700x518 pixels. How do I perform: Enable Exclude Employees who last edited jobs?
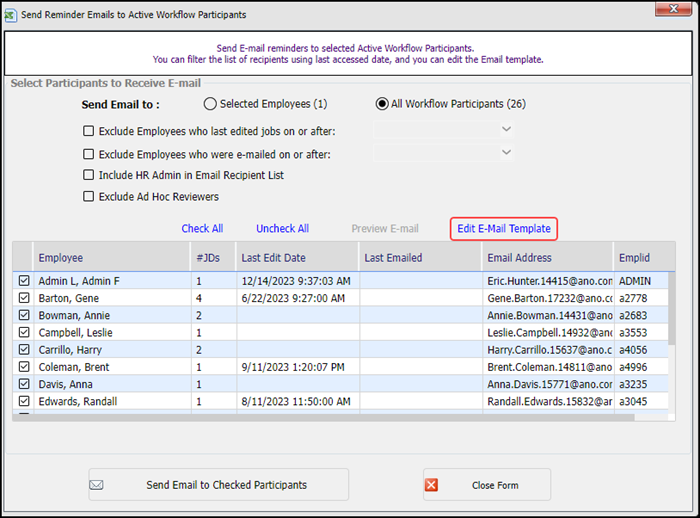click(x=89, y=131)
